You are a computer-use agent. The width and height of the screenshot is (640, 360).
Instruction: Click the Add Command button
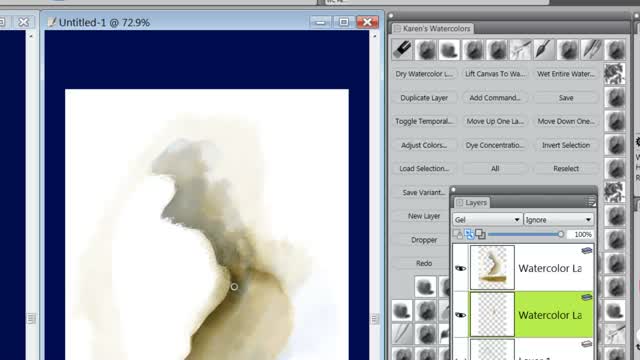tap(495, 98)
